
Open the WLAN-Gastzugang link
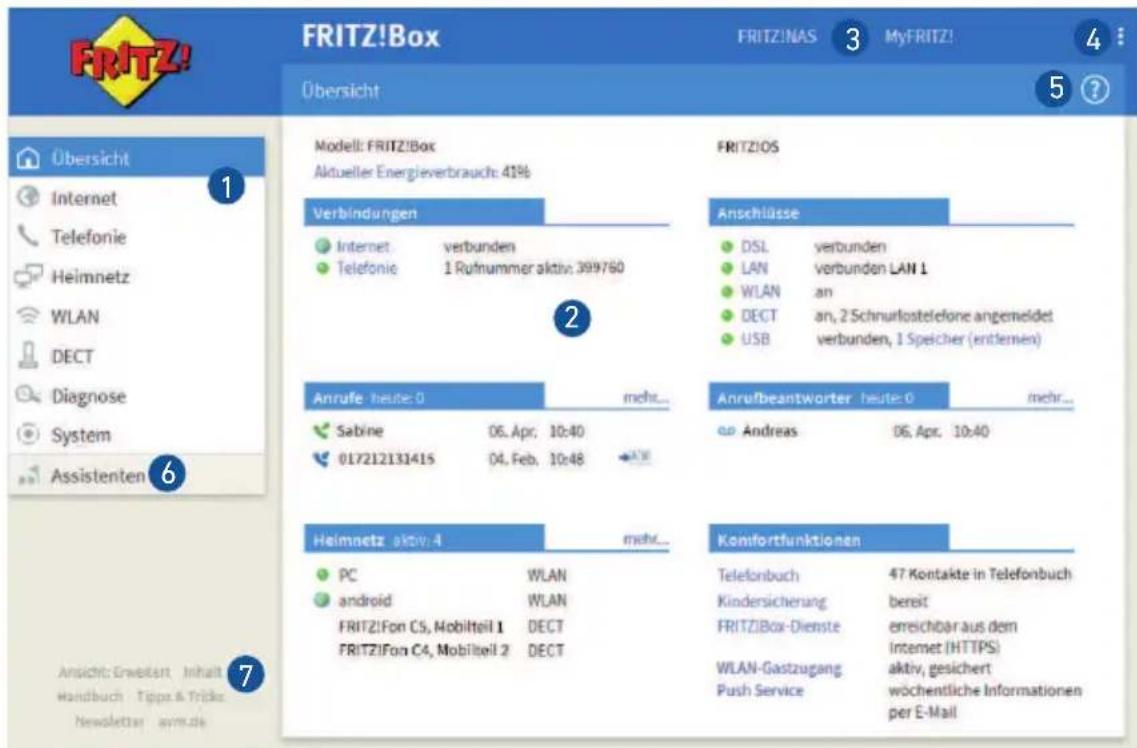(x=779, y=668)
